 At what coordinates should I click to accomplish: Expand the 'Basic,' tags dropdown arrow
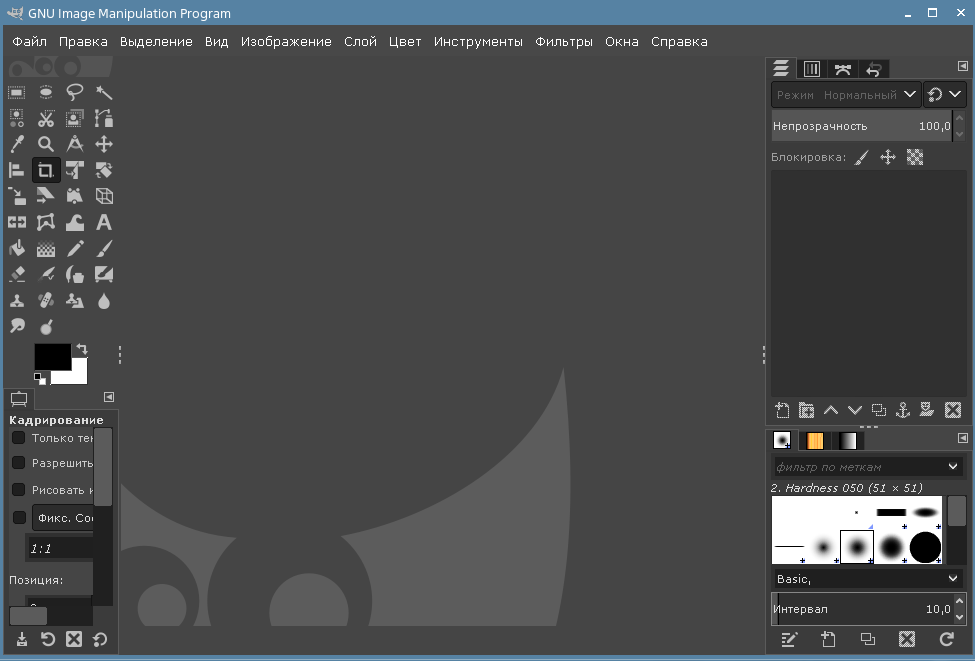point(953,578)
